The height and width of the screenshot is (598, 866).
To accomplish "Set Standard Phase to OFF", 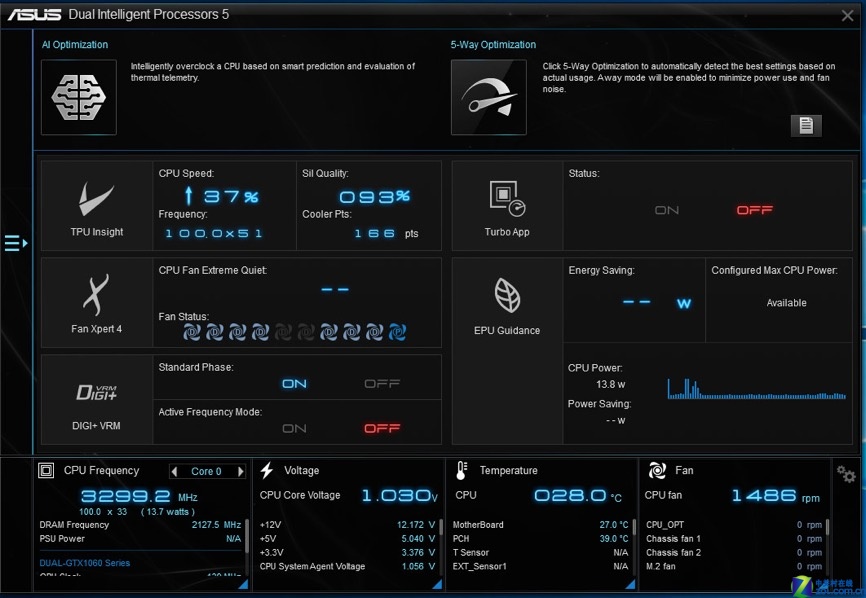I will [x=382, y=384].
